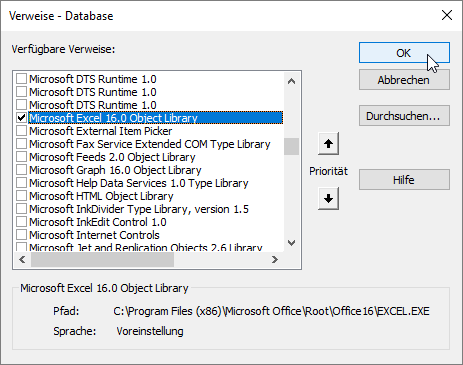This screenshot has height=365, width=463.
Task: Click the vertical scrollbar thumb
Action: pos(291,147)
